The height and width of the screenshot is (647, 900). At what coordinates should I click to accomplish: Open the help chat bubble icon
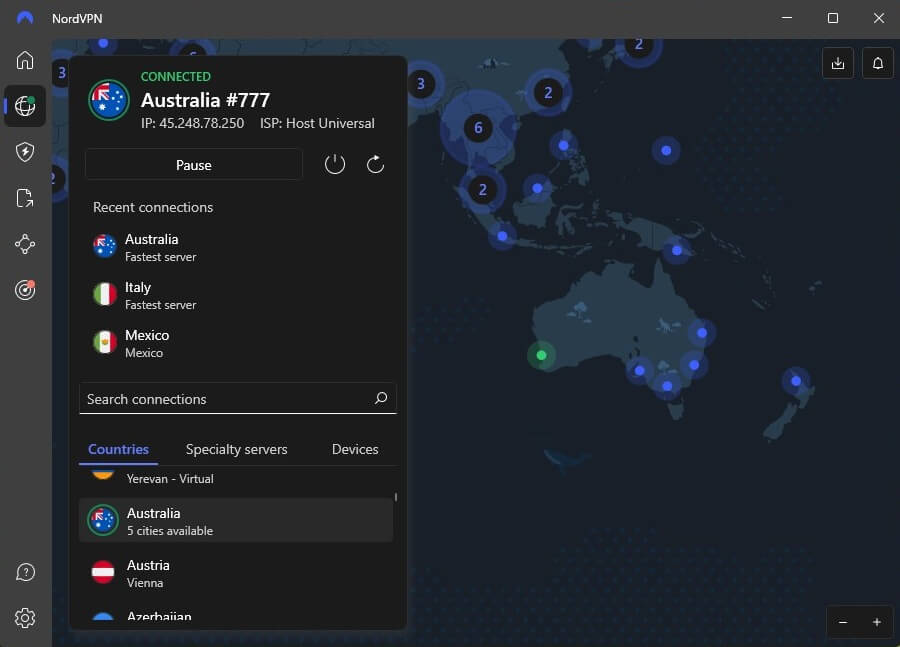click(x=25, y=572)
